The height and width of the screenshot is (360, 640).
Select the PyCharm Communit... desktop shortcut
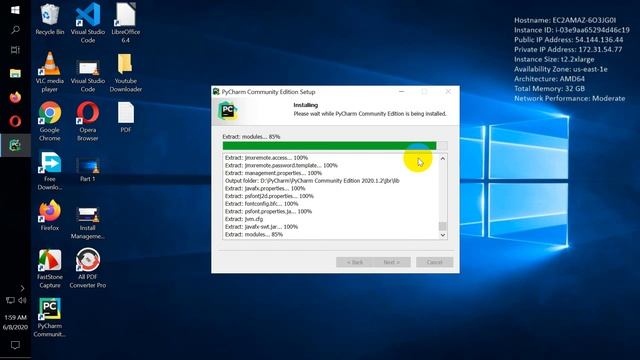click(x=49, y=317)
